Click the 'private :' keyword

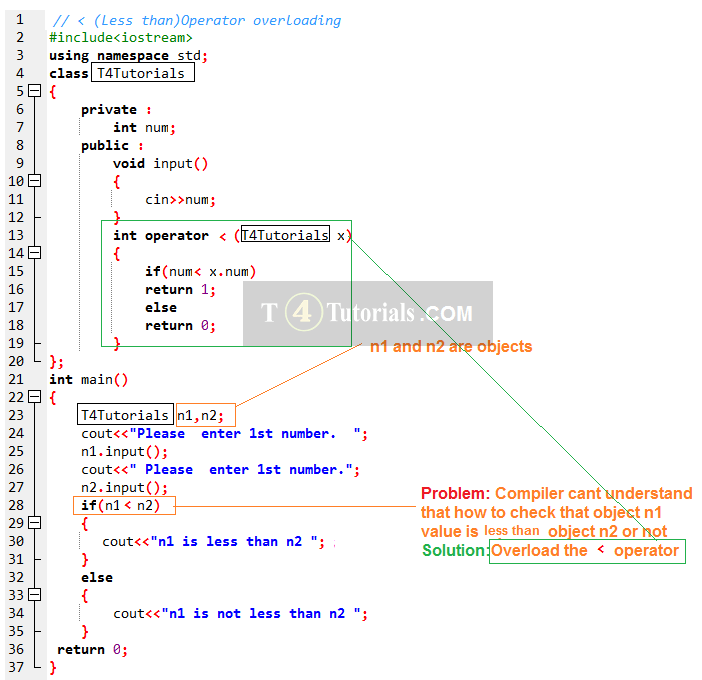116,110
